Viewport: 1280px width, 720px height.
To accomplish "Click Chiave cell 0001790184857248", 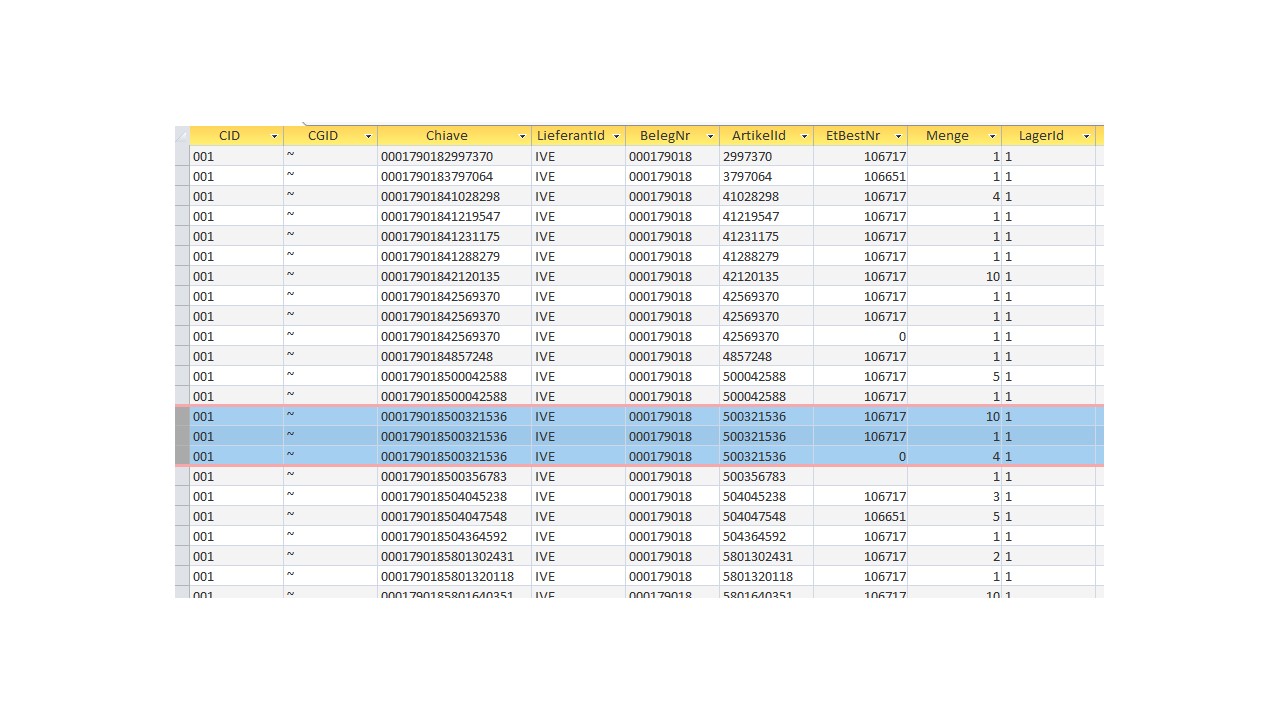I will 454,356.
